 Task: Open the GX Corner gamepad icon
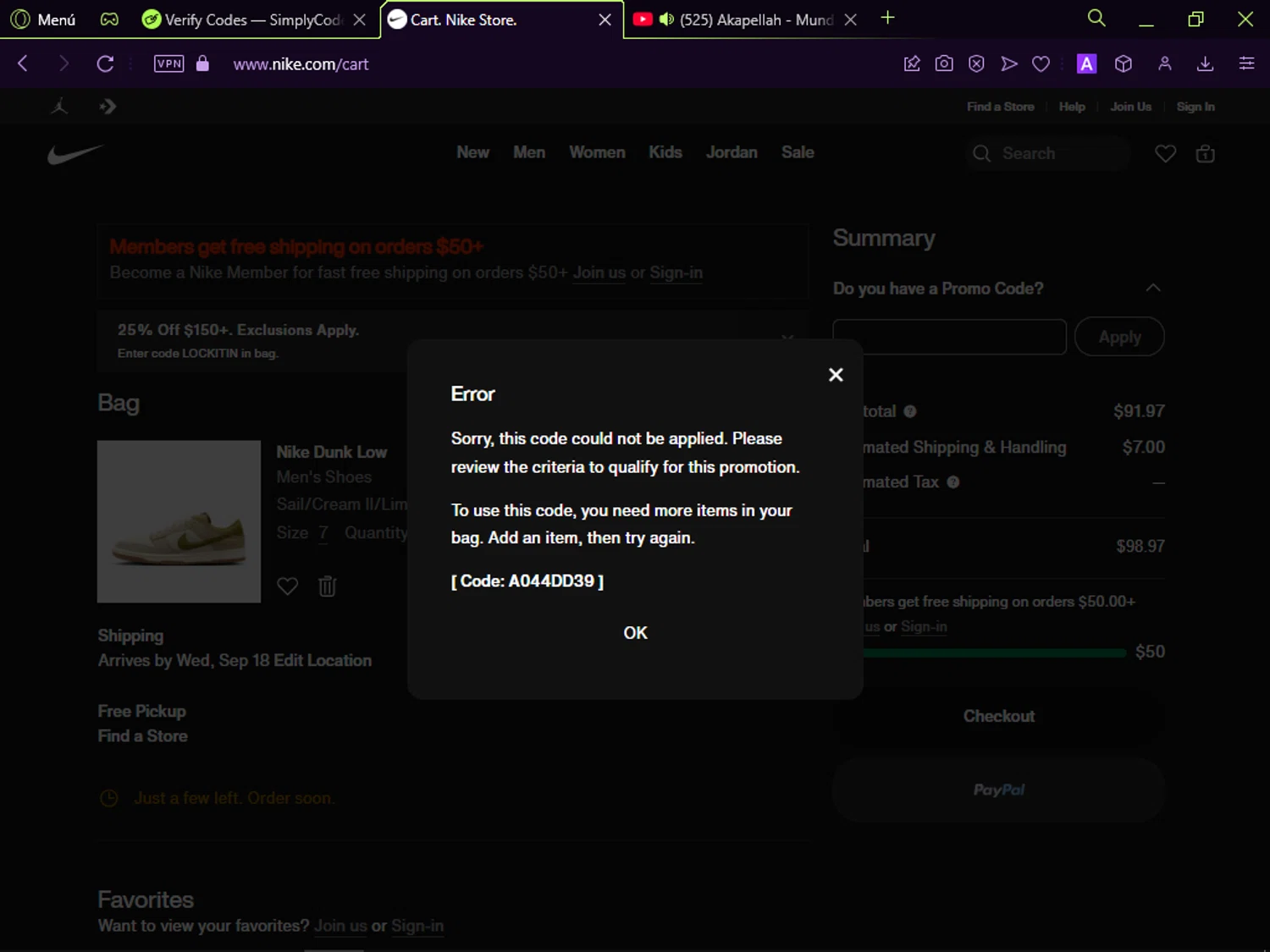pyautogui.click(x=109, y=19)
